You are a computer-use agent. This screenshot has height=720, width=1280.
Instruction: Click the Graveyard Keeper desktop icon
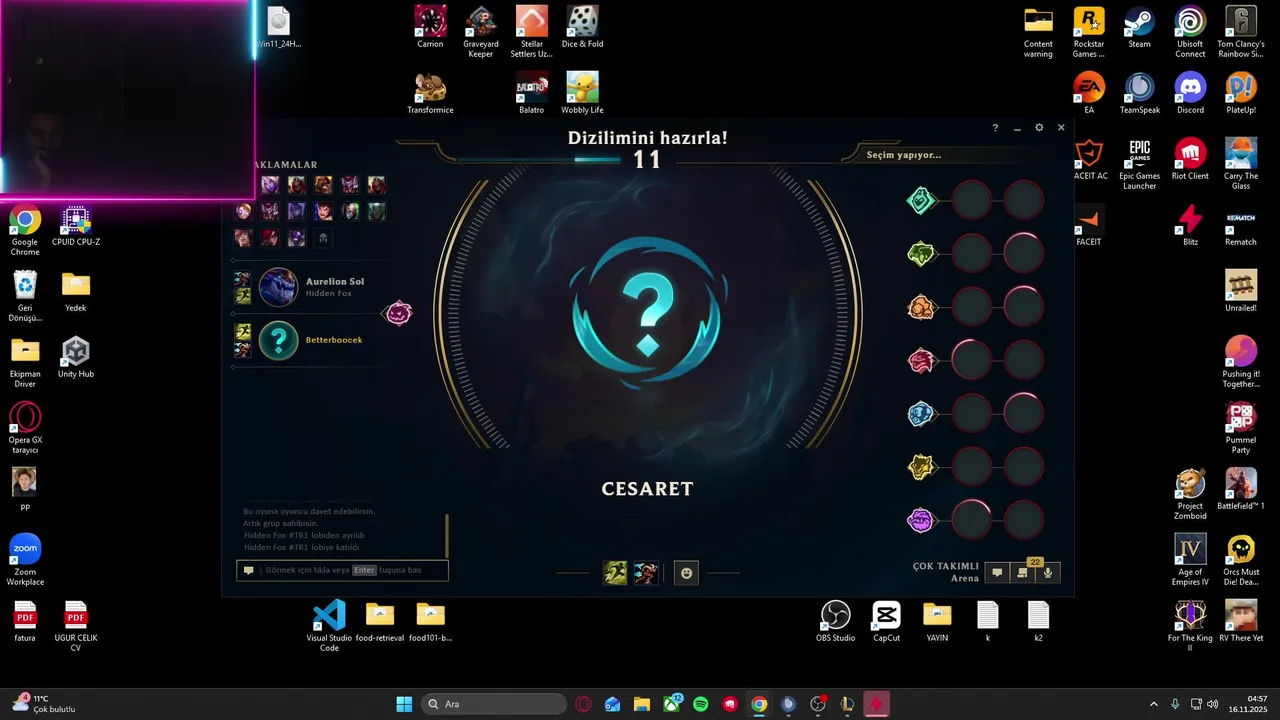click(481, 31)
